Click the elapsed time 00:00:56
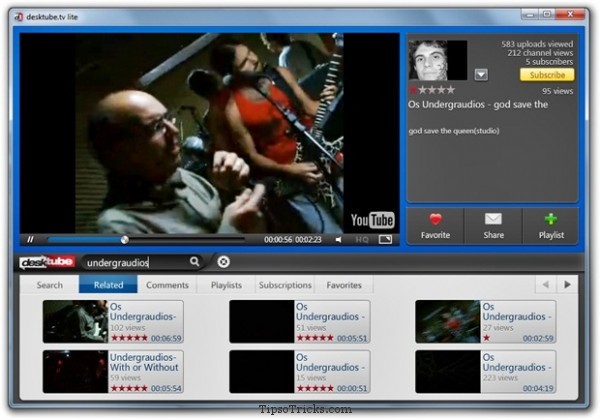 [278, 240]
